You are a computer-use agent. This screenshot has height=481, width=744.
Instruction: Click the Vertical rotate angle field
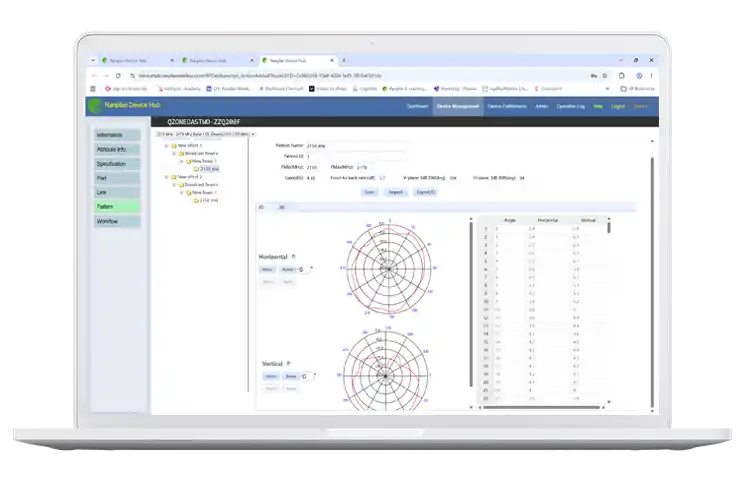tap(307, 376)
